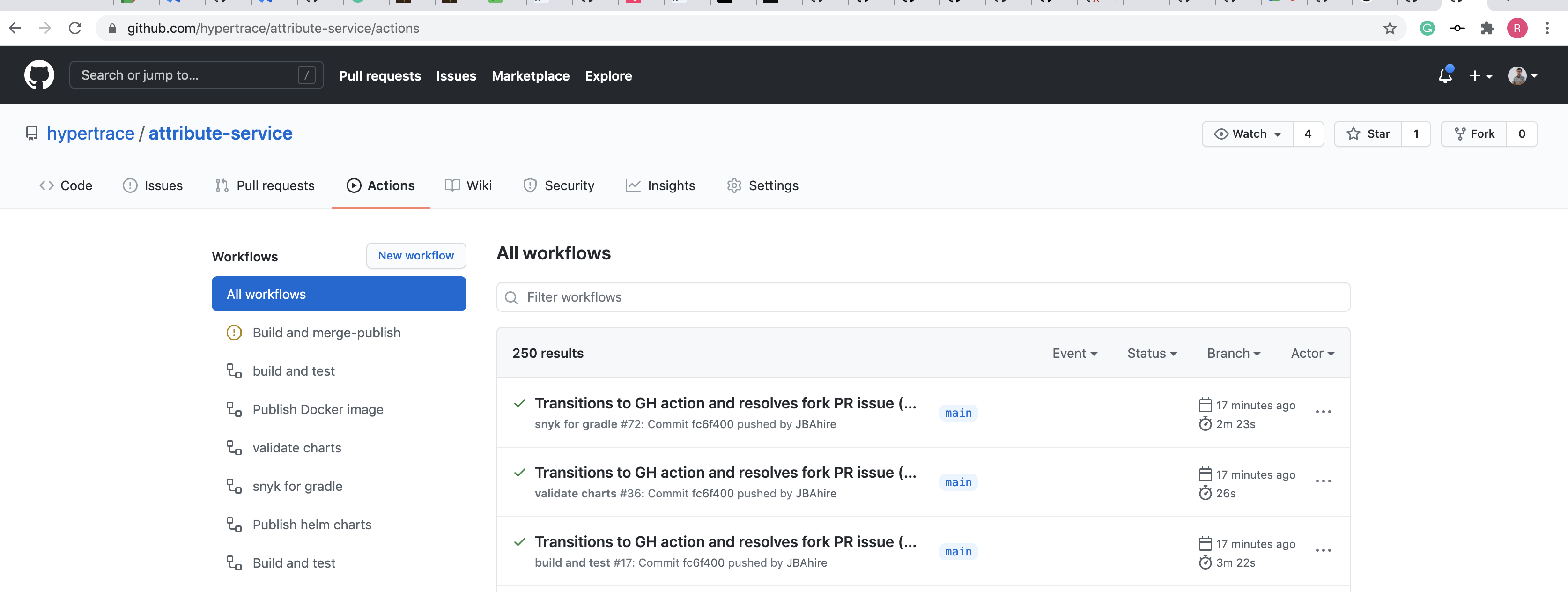The height and width of the screenshot is (592, 1568).
Task: Switch to the Security tab
Action: point(559,185)
